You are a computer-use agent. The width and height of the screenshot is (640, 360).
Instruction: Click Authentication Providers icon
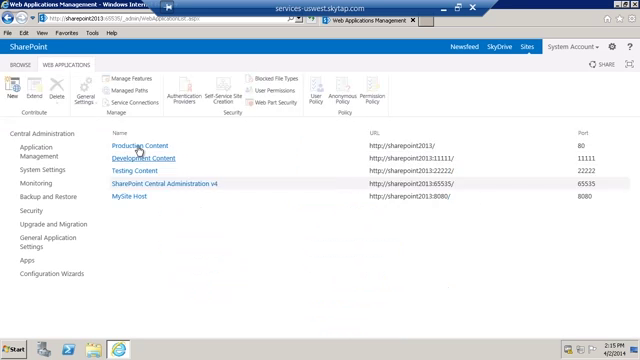pos(184,90)
